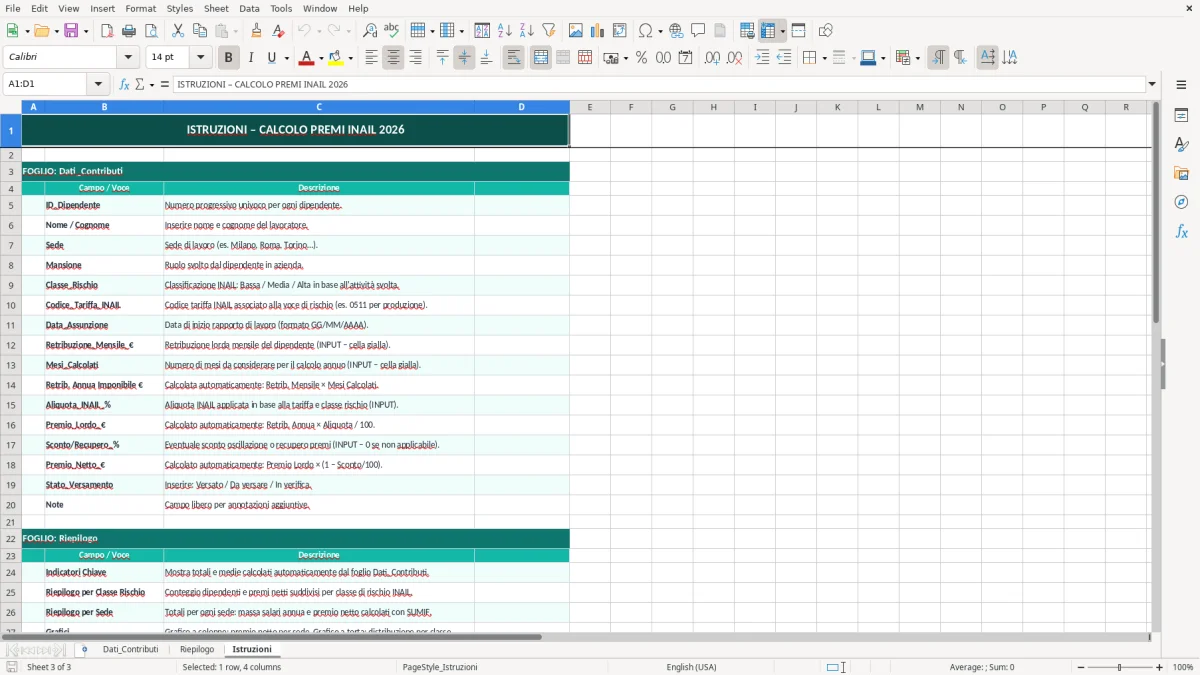Format as percent with the % icon
1200x675 pixels.
point(641,58)
